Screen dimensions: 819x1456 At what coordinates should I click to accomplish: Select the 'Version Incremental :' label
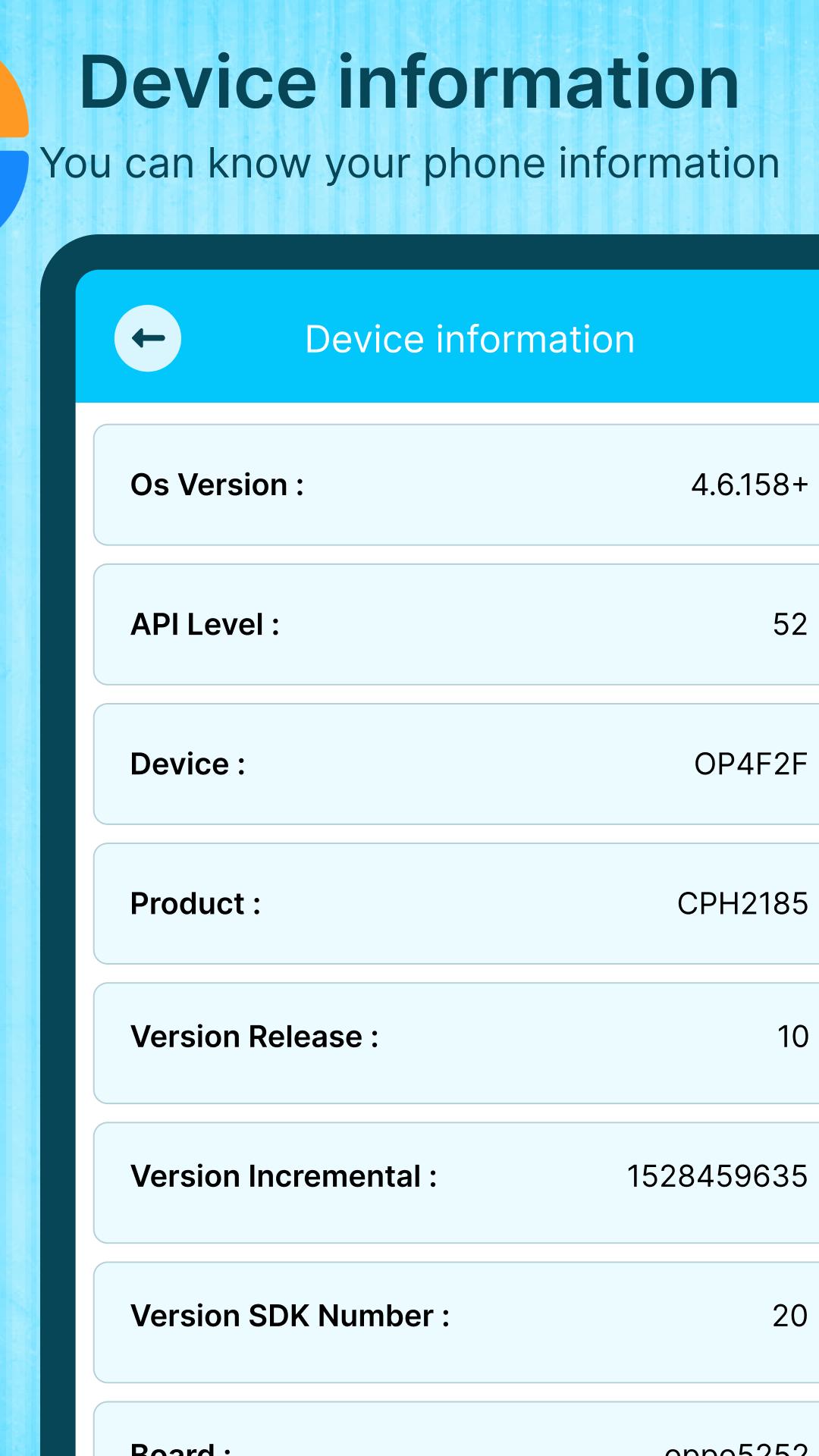coord(284,1176)
